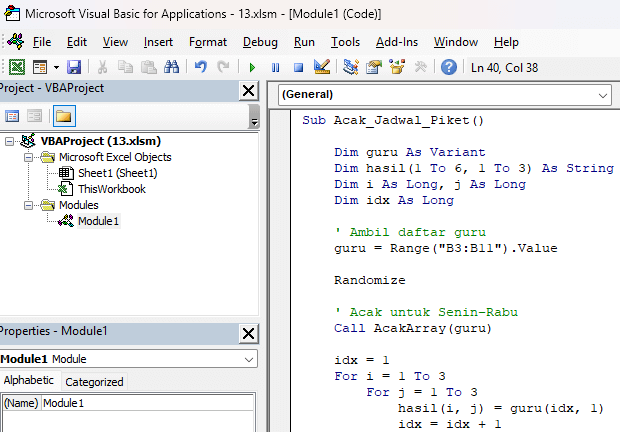This screenshot has width=620, height=432.
Task: Open the Insert menu
Action: click(158, 42)
